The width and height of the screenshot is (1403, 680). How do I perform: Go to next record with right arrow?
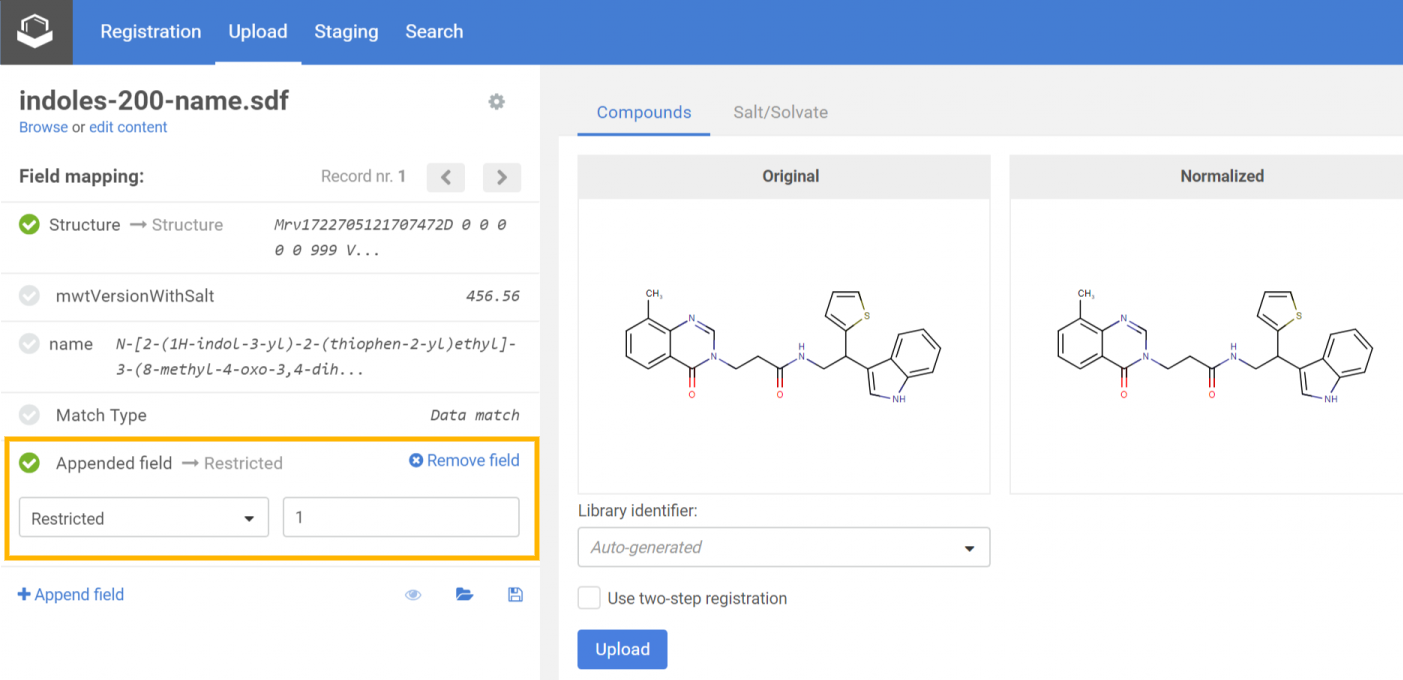[x=501, y=177]
